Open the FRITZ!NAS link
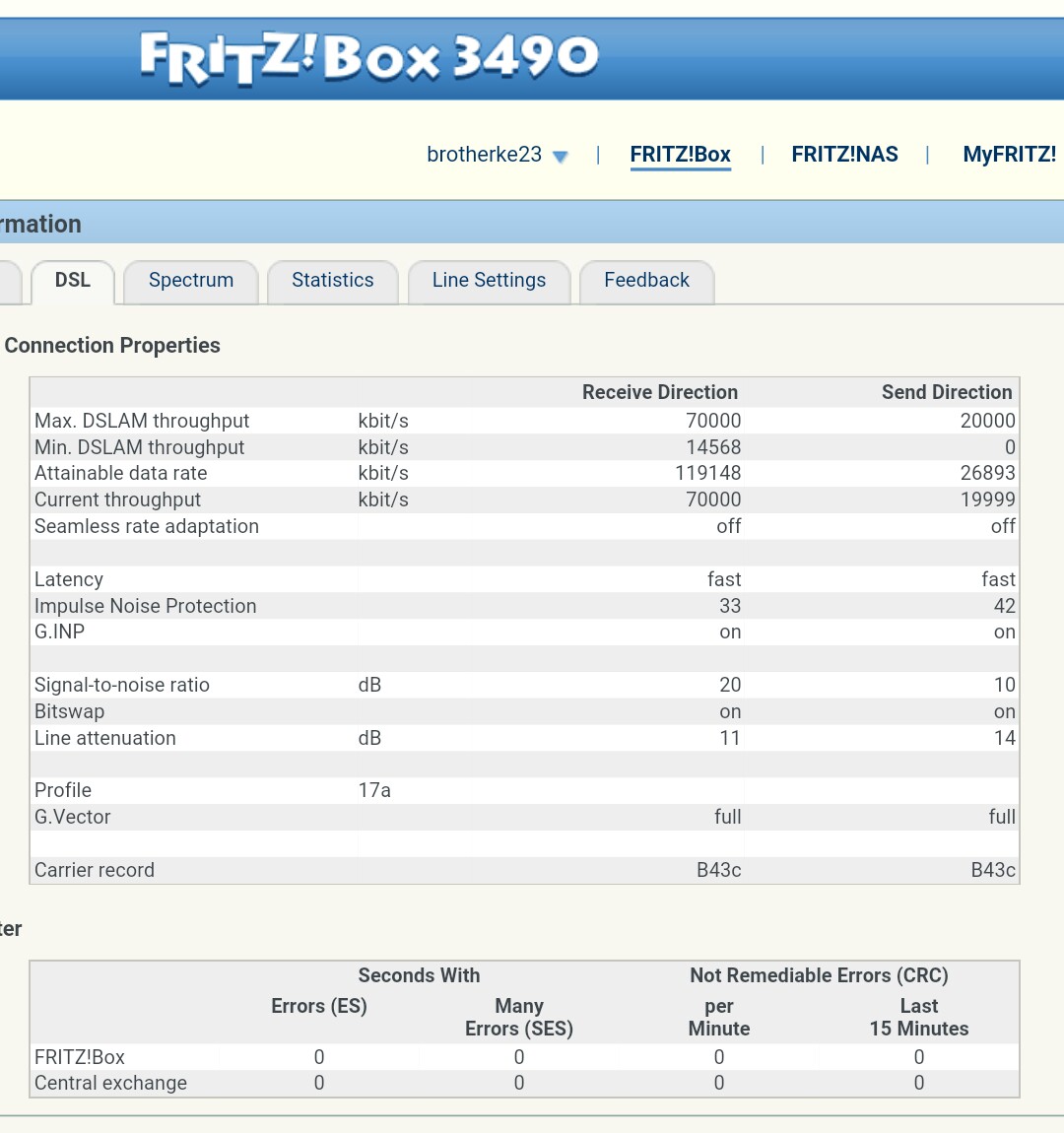 [x=844, y=155]
